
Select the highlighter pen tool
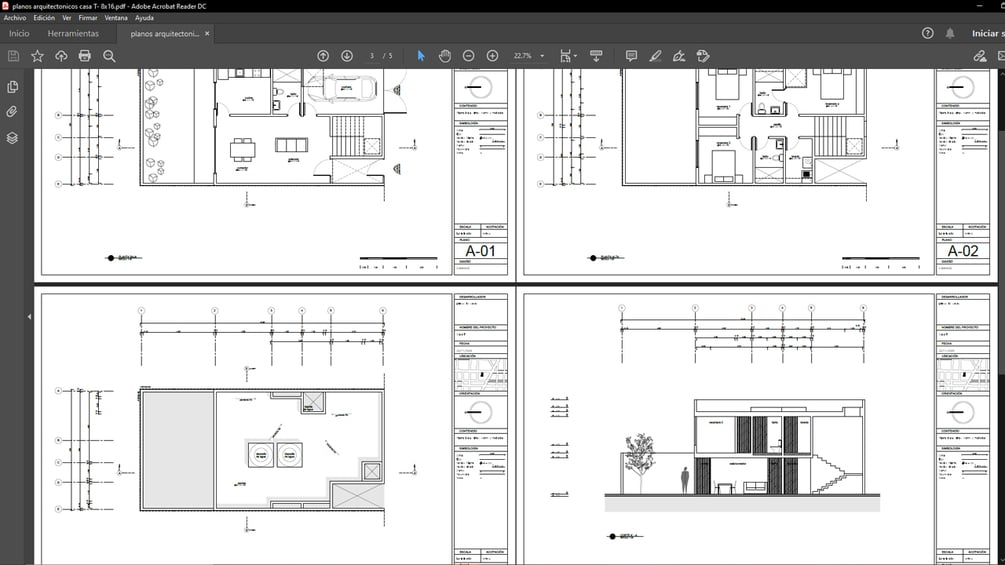[x=655, y=56]
